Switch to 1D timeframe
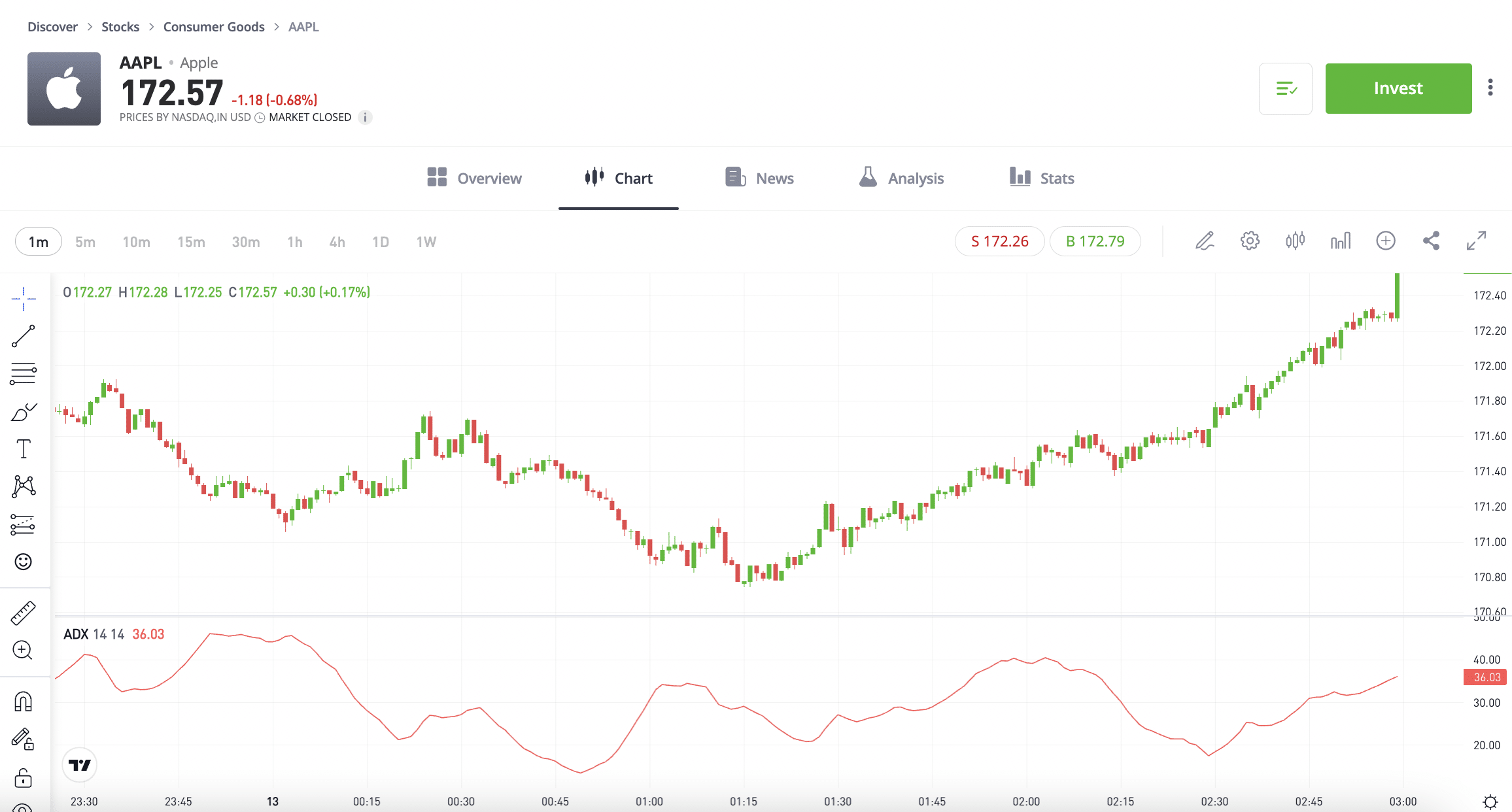Screen dimensions: 1512x812 tap(381, 242)
